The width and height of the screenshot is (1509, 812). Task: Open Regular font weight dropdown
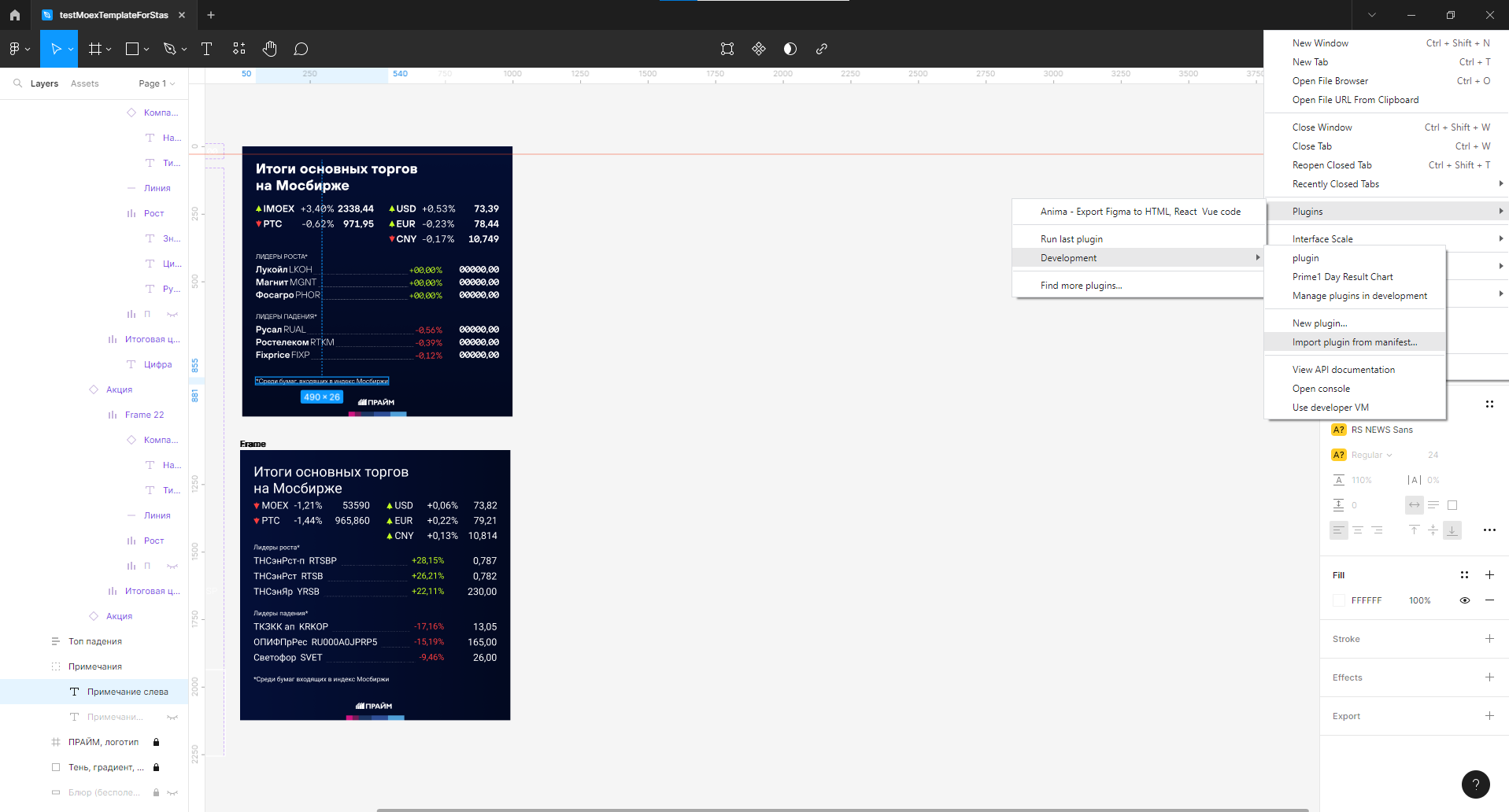1372,455
